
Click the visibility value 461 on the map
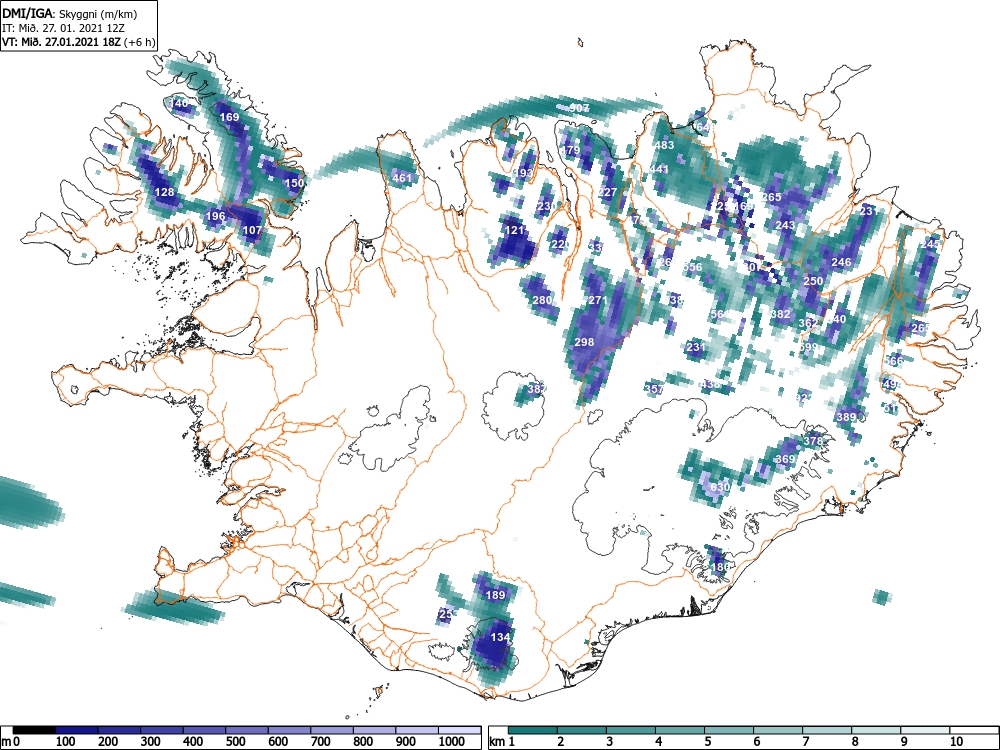402,178
